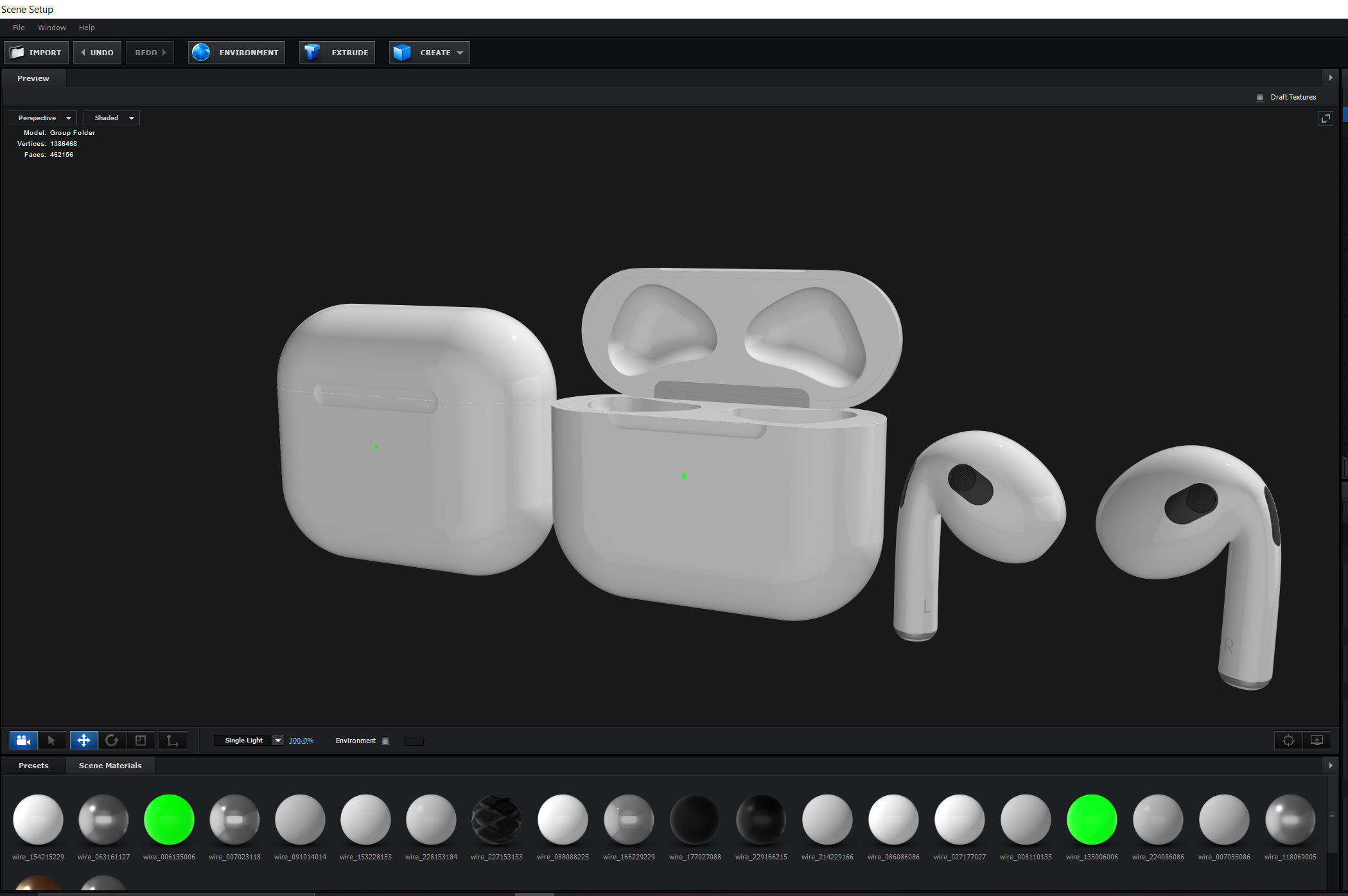Image resolution: width=1348 pixels, height=896 pixels.
Task: Select material wire_091014014 sphere
Action: click(300, 819)
